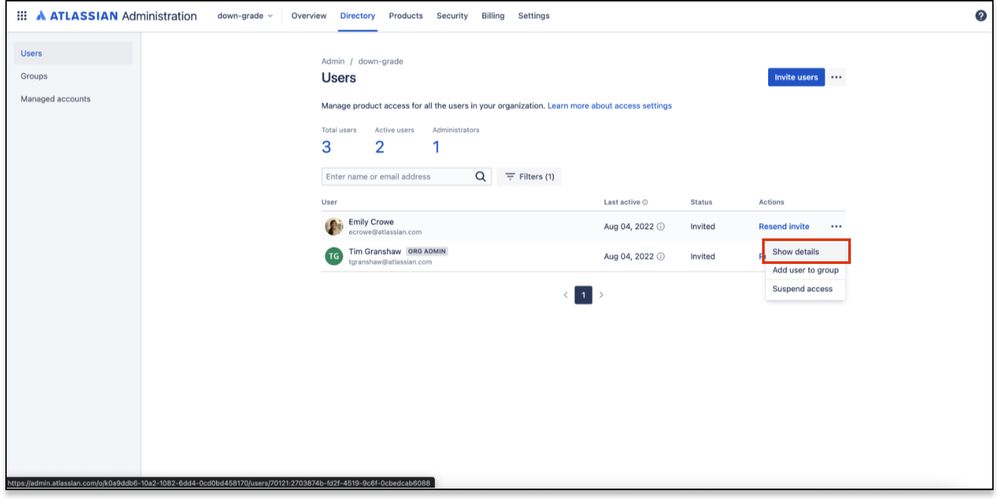The width and height of the screenshot is (999, 501).
Task: Click info icon next to Tim's date
Action: coord(661,256)
